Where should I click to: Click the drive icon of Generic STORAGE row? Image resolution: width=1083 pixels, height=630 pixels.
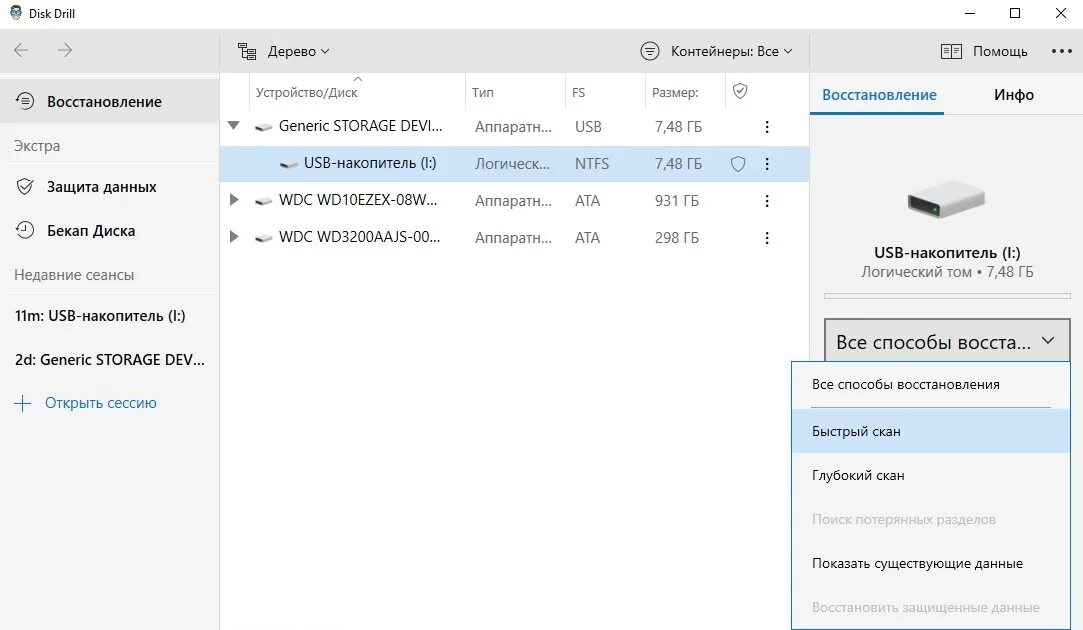point(263,127)
